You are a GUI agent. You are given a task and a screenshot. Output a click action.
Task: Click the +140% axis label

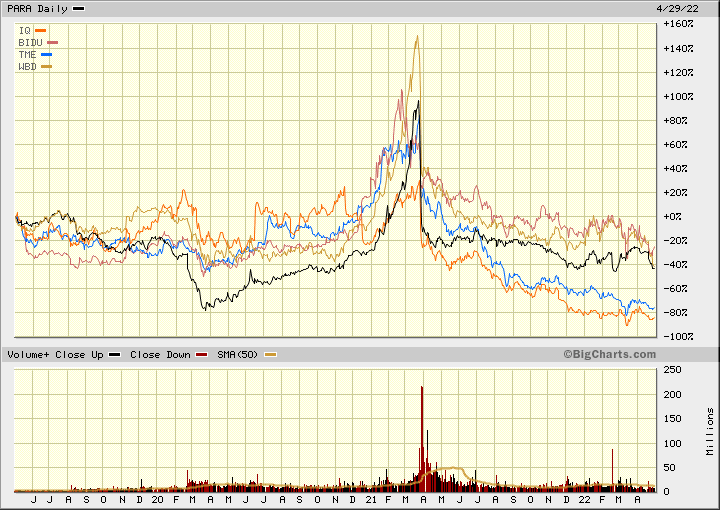678,48
